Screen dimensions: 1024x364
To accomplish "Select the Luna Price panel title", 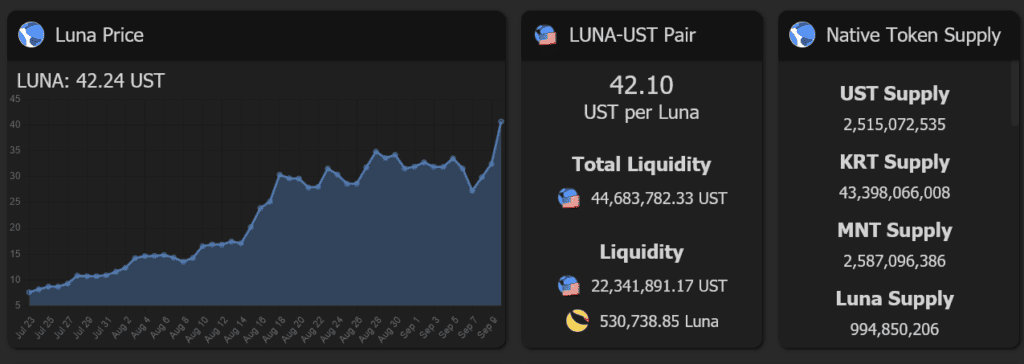I will 99,35.
